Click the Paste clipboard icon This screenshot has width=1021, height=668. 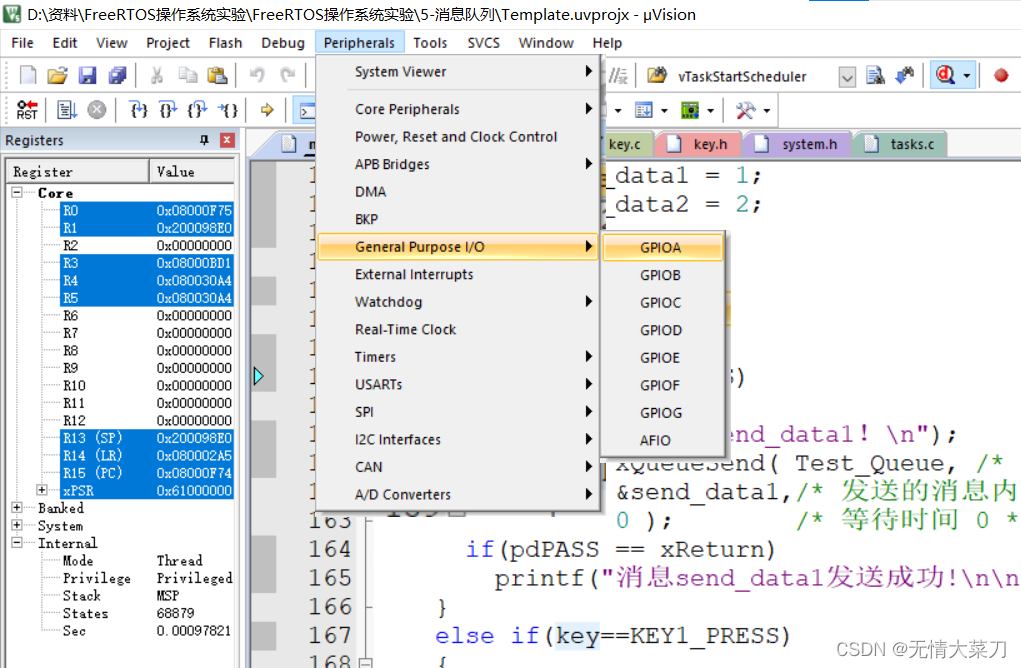pos(217,76)
